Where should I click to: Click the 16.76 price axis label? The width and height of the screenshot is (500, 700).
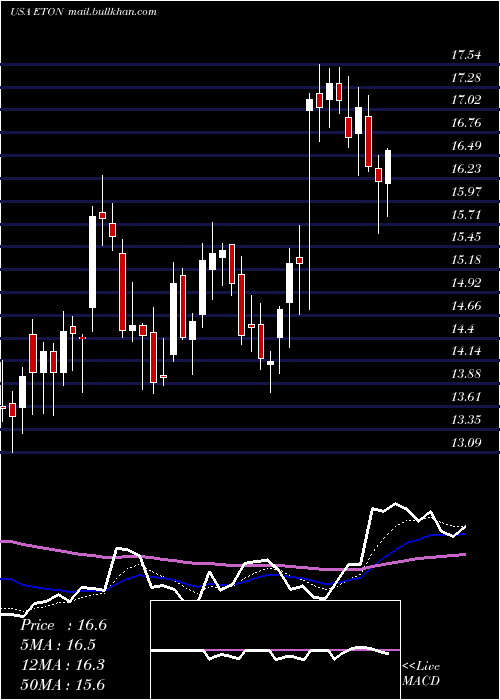pos(466,123)
